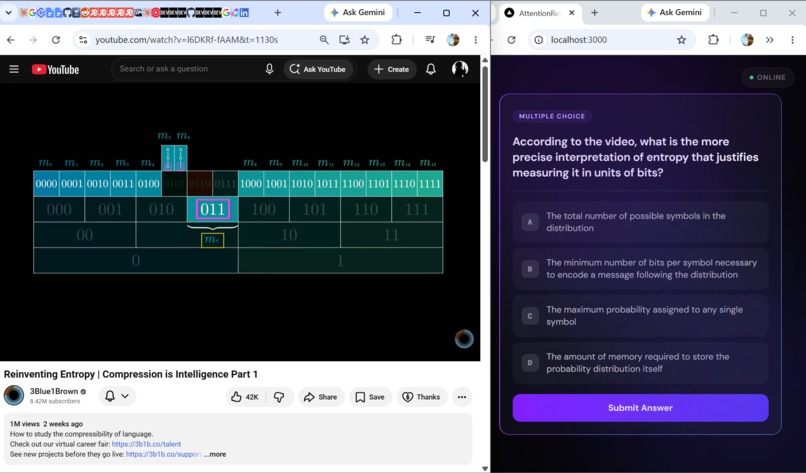Open Chrome profile avatar in localhost window
This screenshot has width=806, height=473.
click(x=747, y=40)
